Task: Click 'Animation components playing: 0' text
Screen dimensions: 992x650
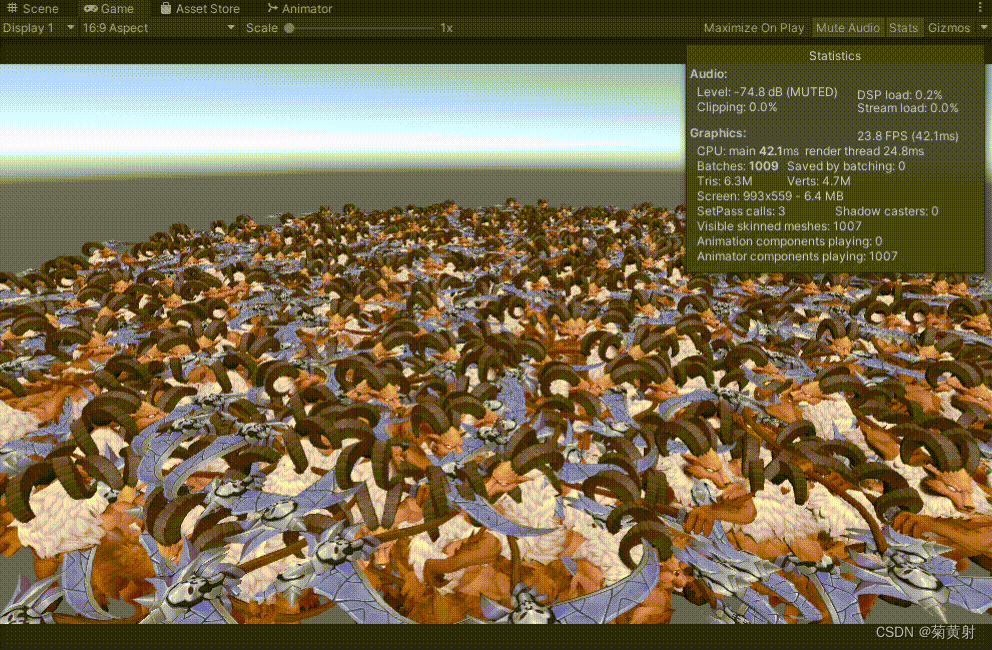Action: 790,241
